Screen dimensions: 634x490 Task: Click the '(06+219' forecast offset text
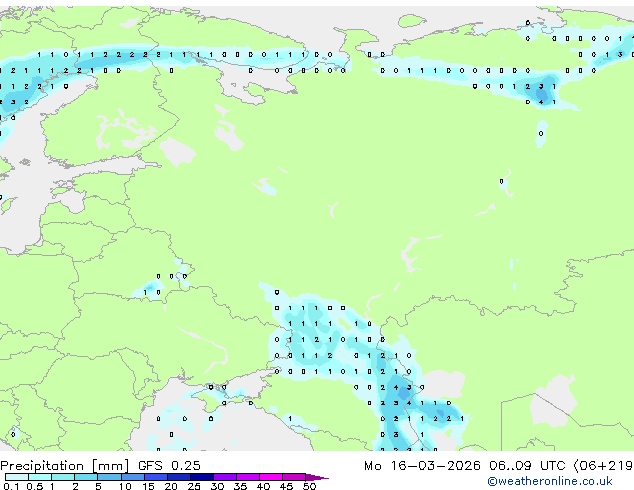[x=603, y=465]
